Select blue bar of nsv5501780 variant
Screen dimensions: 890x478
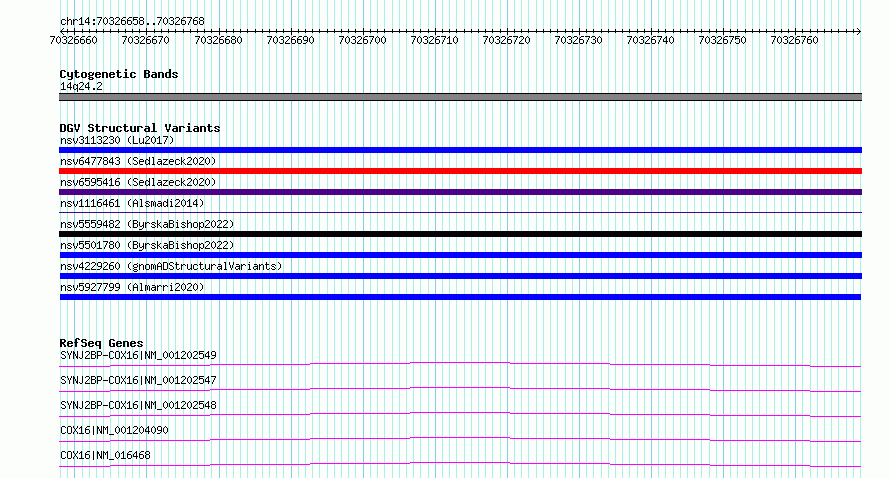(460, 255)
